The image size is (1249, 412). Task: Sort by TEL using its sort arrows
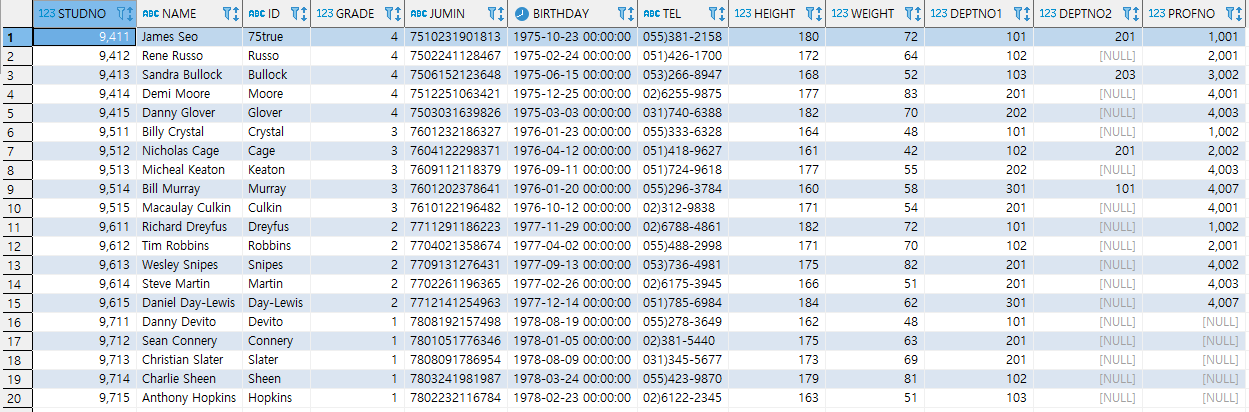[x=722, y=14]
